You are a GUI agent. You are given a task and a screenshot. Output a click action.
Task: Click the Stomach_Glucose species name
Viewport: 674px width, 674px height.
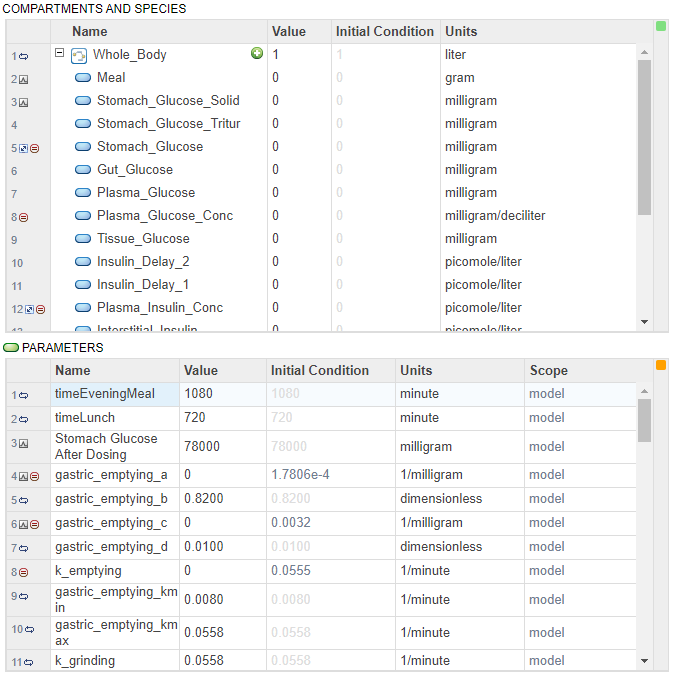[x=150, y=147]
